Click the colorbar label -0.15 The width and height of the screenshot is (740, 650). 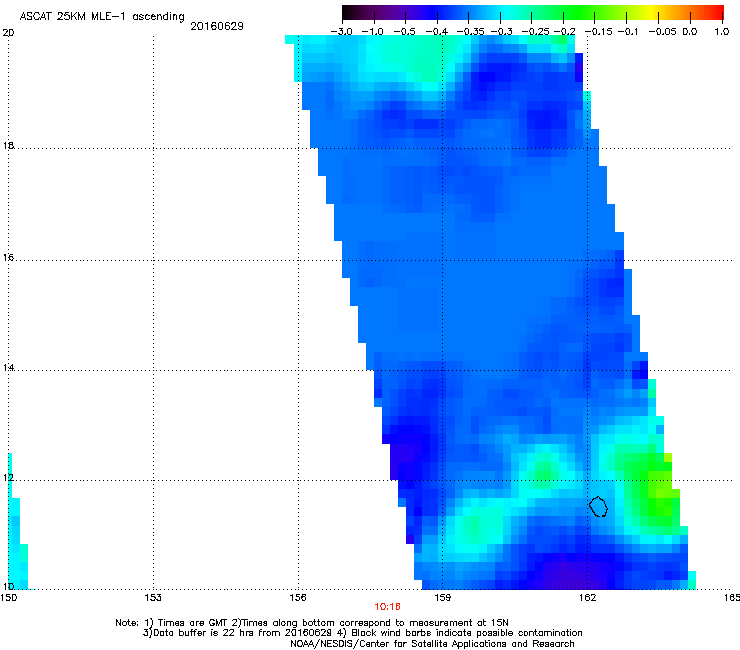click(x=598, y=32)
